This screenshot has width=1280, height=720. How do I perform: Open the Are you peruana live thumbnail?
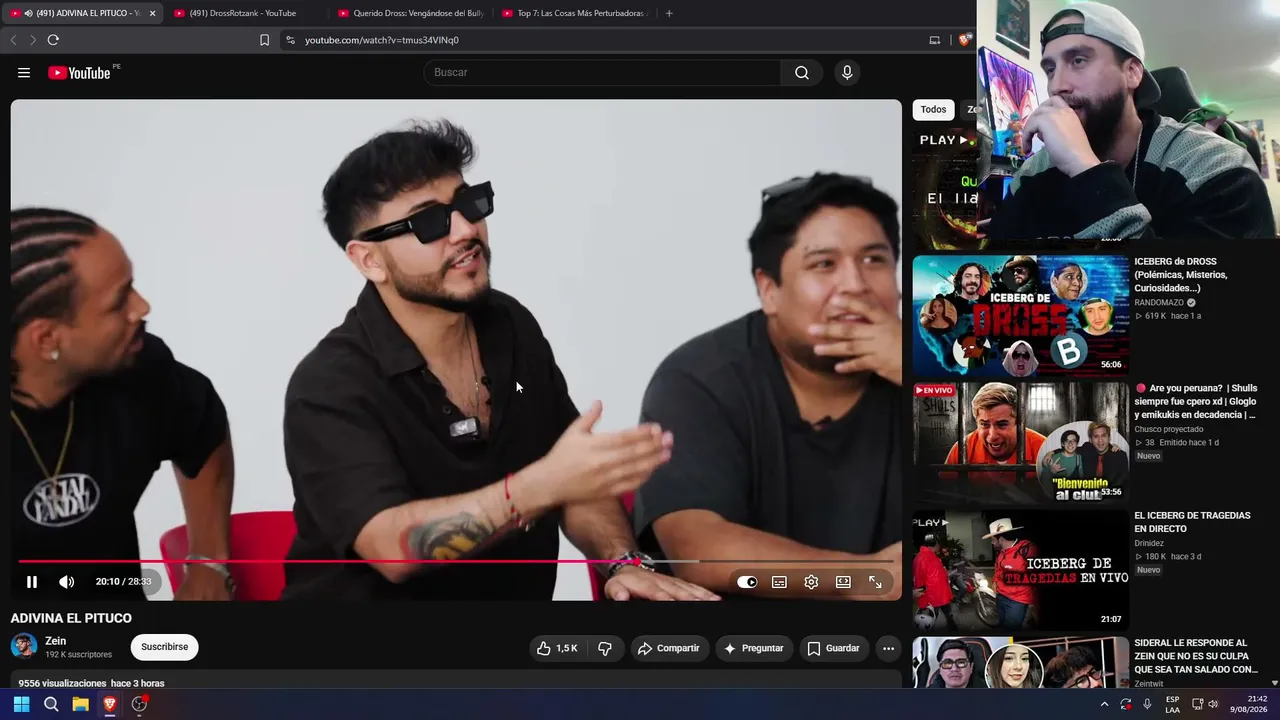1020,442
